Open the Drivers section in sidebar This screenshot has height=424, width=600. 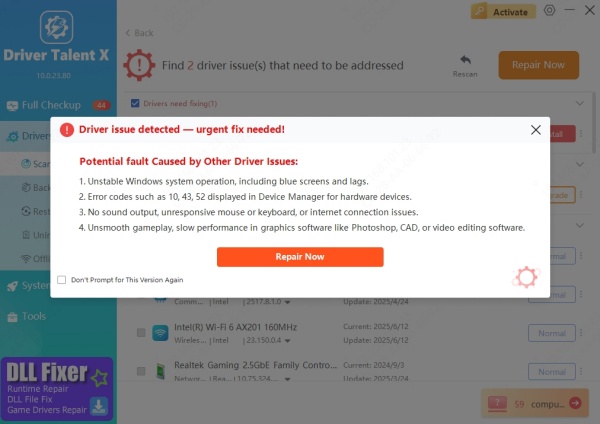coord(27,136)
